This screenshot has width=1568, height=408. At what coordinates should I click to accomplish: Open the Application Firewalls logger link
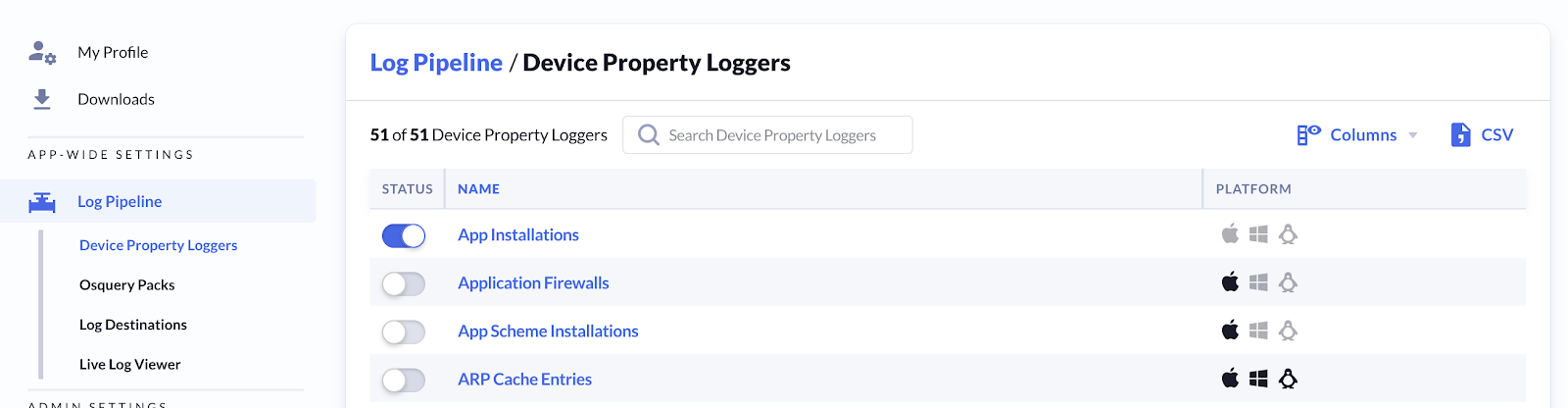tap(533, 283)
